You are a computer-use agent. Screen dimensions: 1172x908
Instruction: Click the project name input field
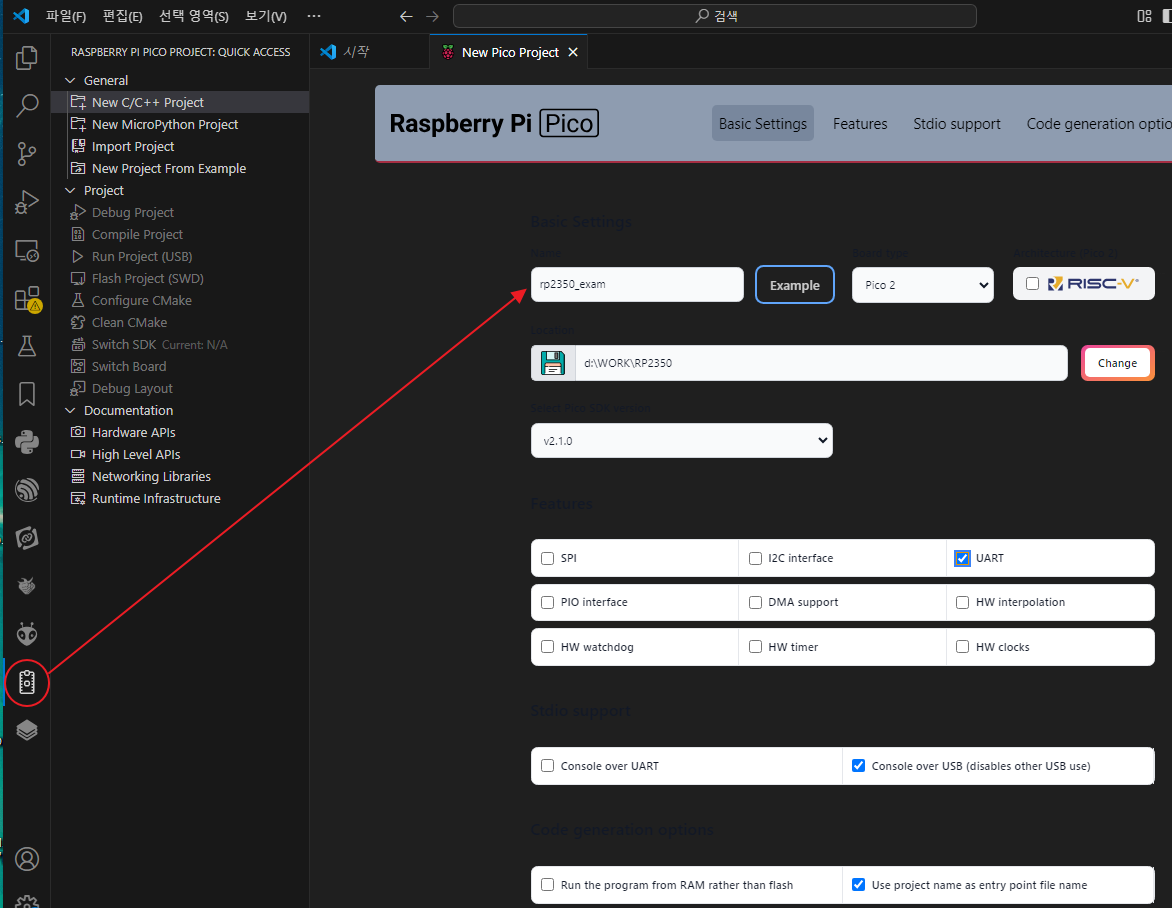tap(637, 285)
